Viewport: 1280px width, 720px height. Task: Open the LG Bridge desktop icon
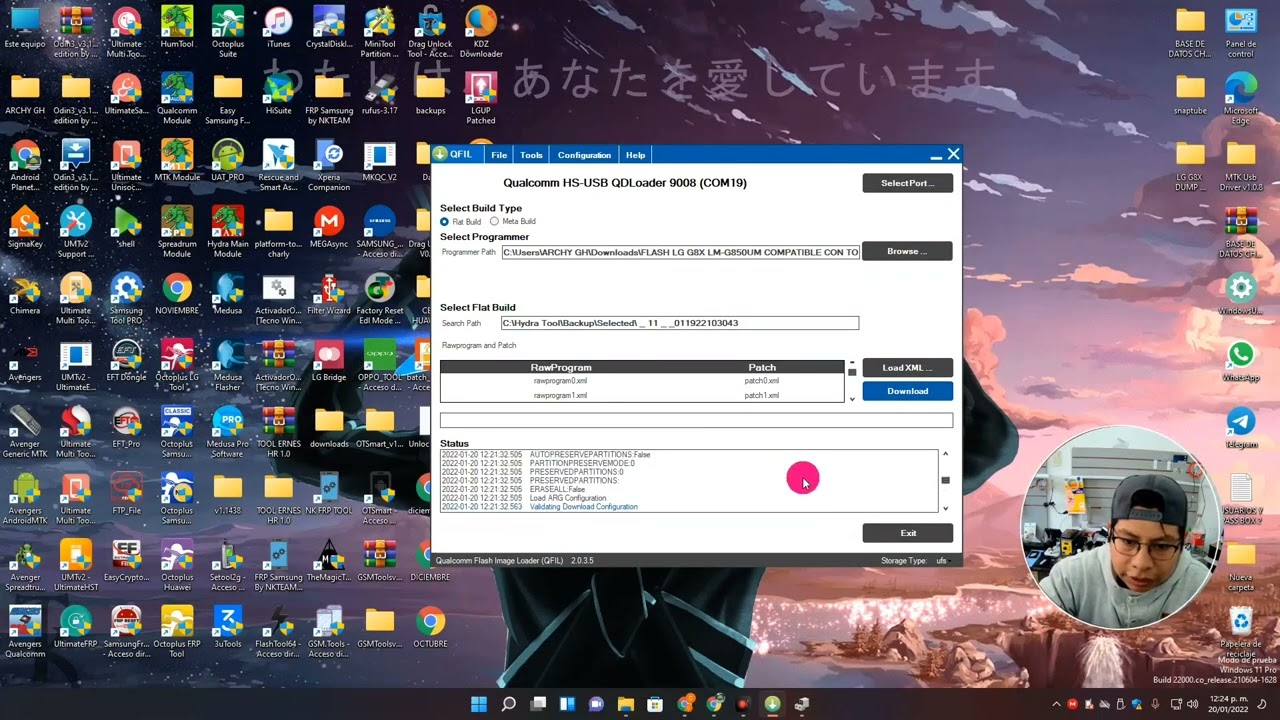[x=329, y=360]
